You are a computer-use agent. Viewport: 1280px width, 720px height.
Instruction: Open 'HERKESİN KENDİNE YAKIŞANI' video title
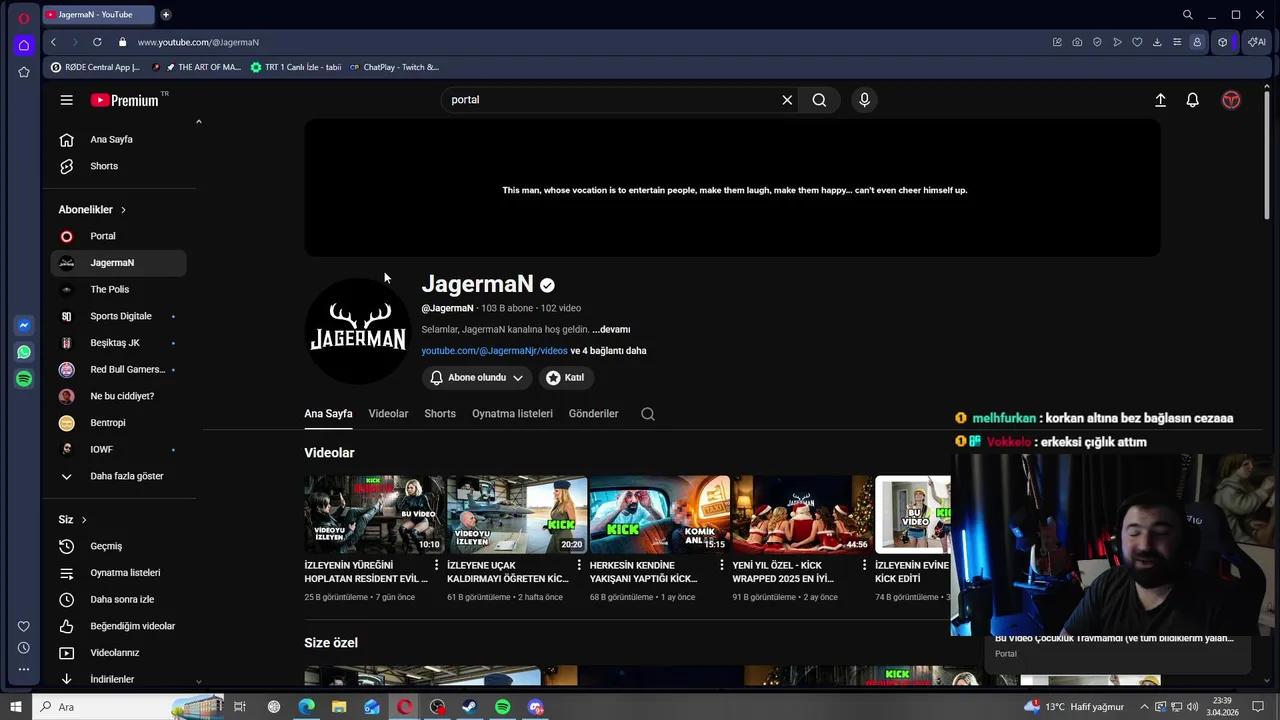pyautogui.click(x=643, y=572)
